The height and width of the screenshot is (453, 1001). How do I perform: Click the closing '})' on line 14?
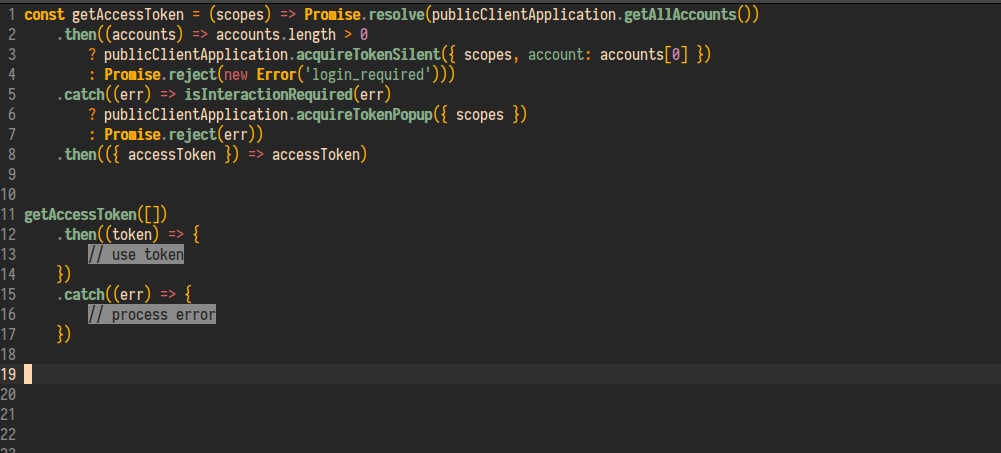point(64,274)
